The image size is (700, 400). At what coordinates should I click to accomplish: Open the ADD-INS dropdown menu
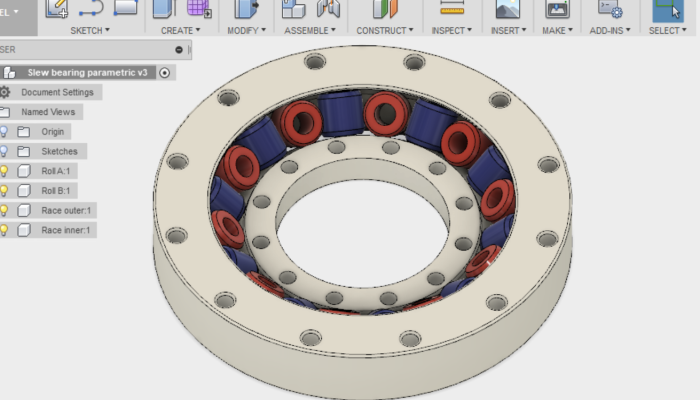[x=610, y=30]
